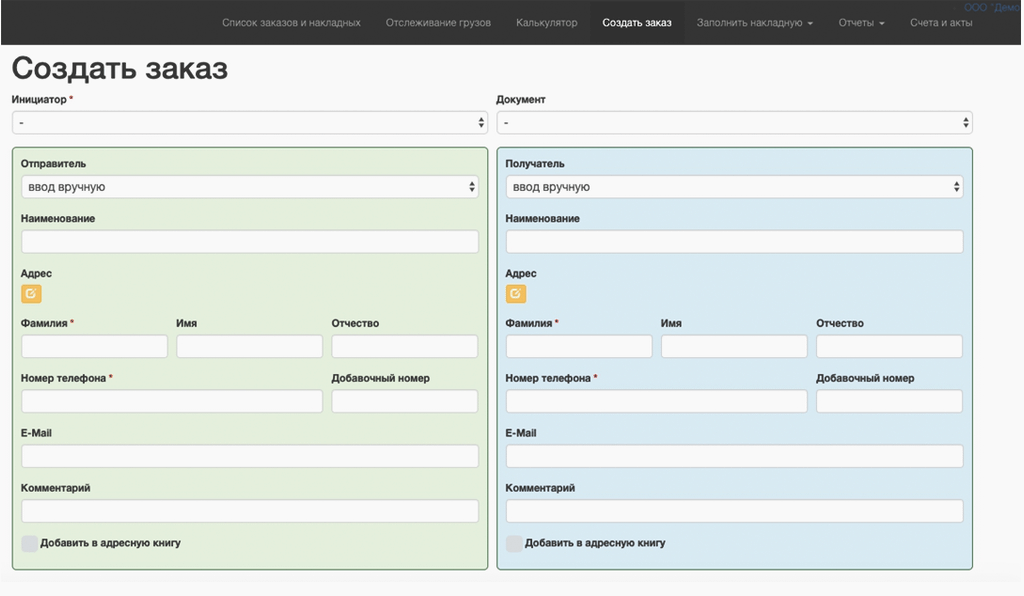The height and width of the screenshot is (596, 1024).
Task: Click the sender Фамилия field
Action: [94, 346]
